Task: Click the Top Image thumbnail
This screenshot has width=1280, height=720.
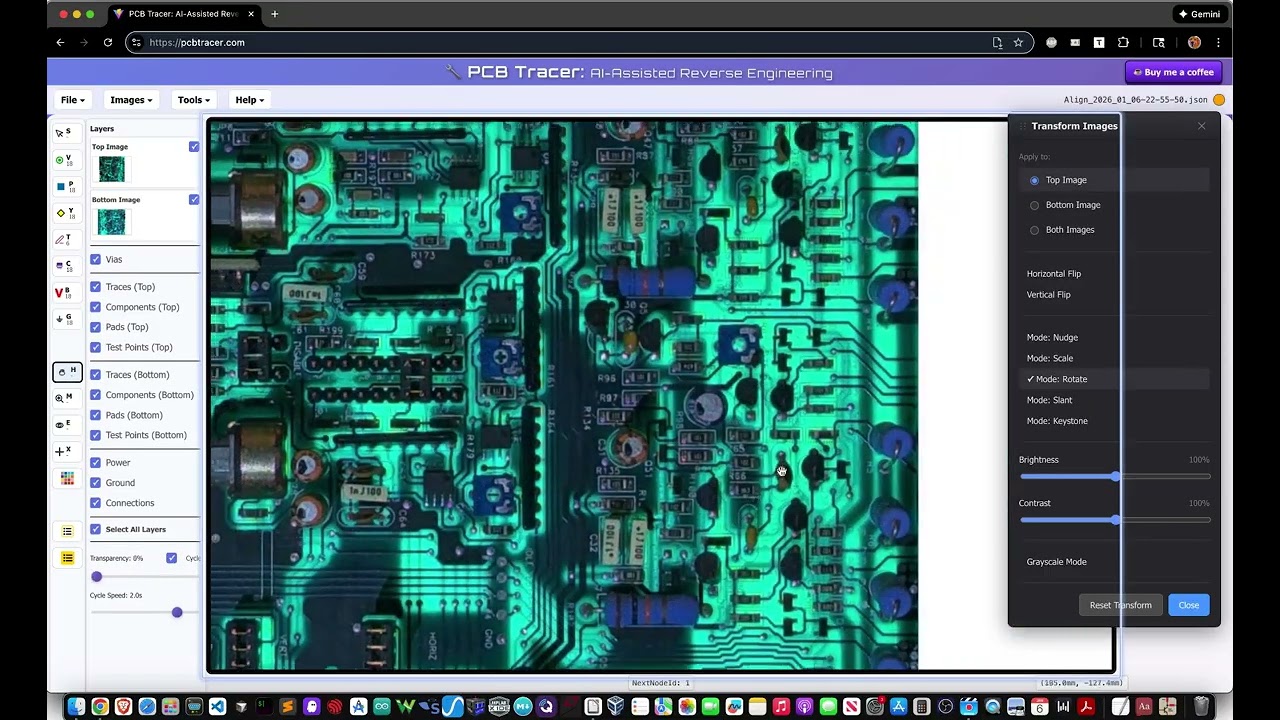Action: pyautogui.click(x=112, y=169)
